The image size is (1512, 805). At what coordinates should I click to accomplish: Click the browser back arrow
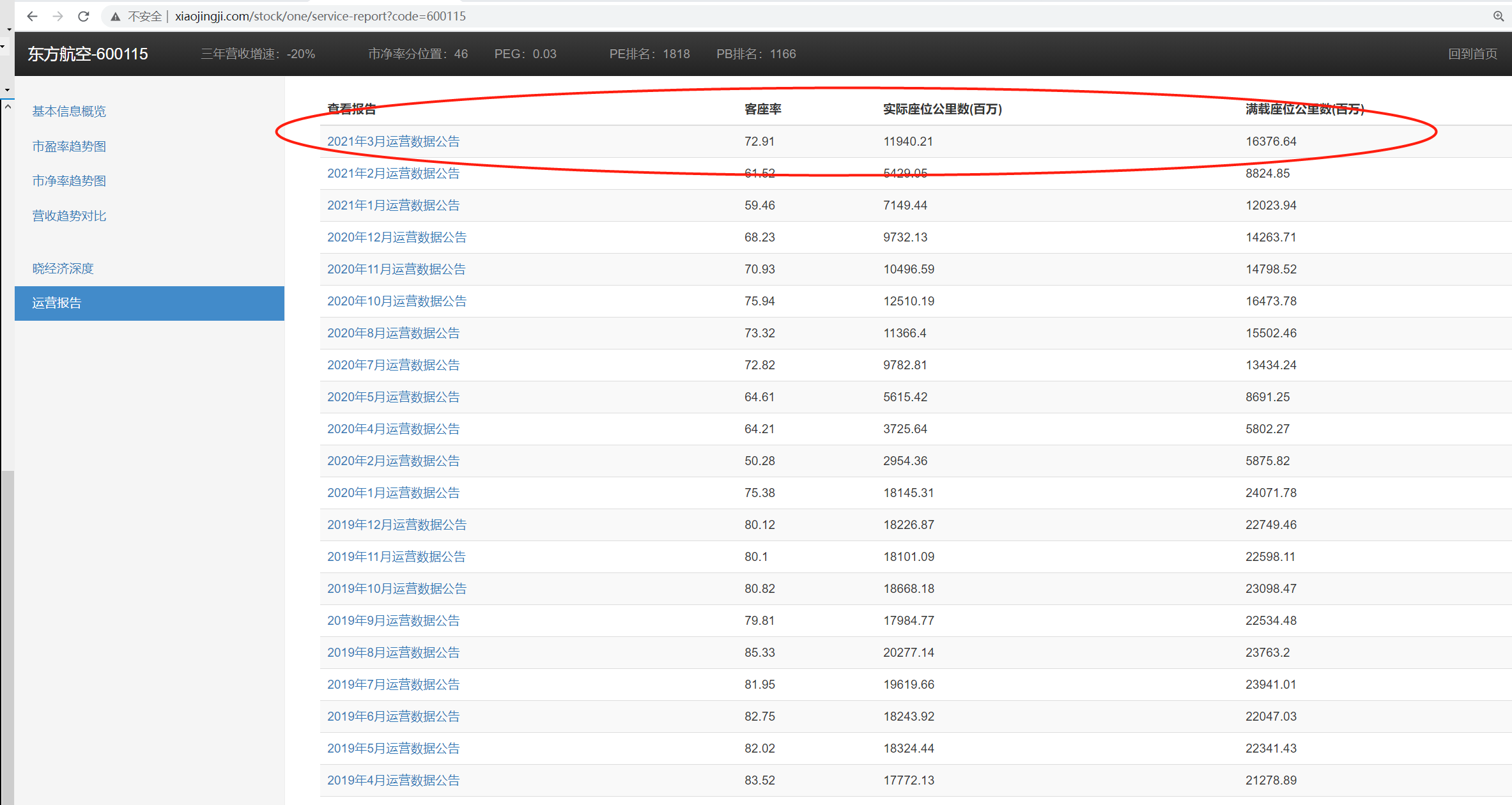pos(32,17)
